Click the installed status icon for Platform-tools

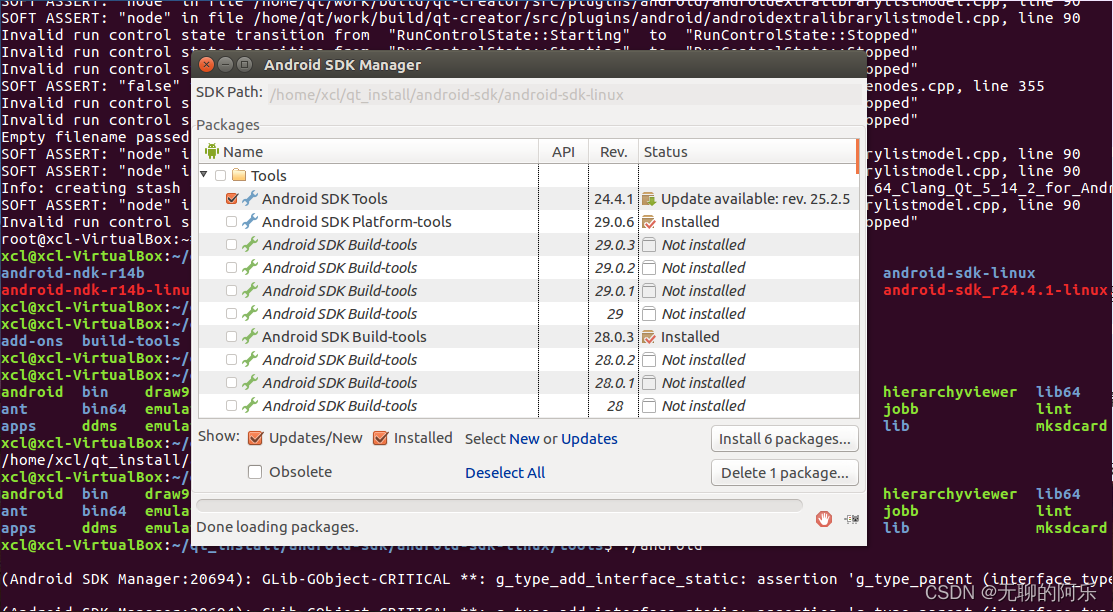(649, 222)
